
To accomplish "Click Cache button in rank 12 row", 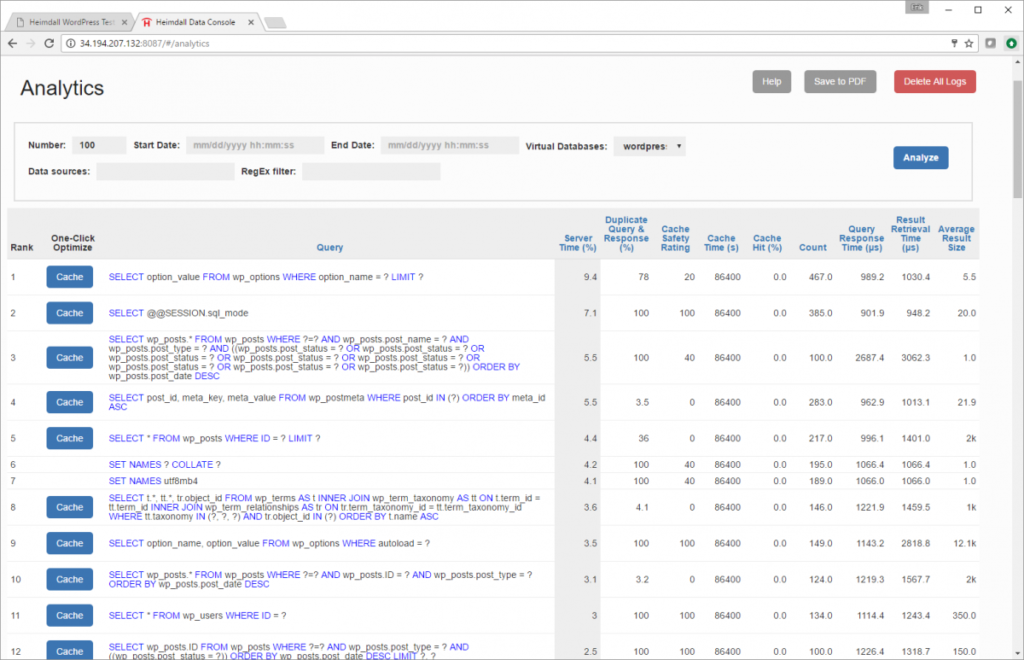I will click(69, 650).
